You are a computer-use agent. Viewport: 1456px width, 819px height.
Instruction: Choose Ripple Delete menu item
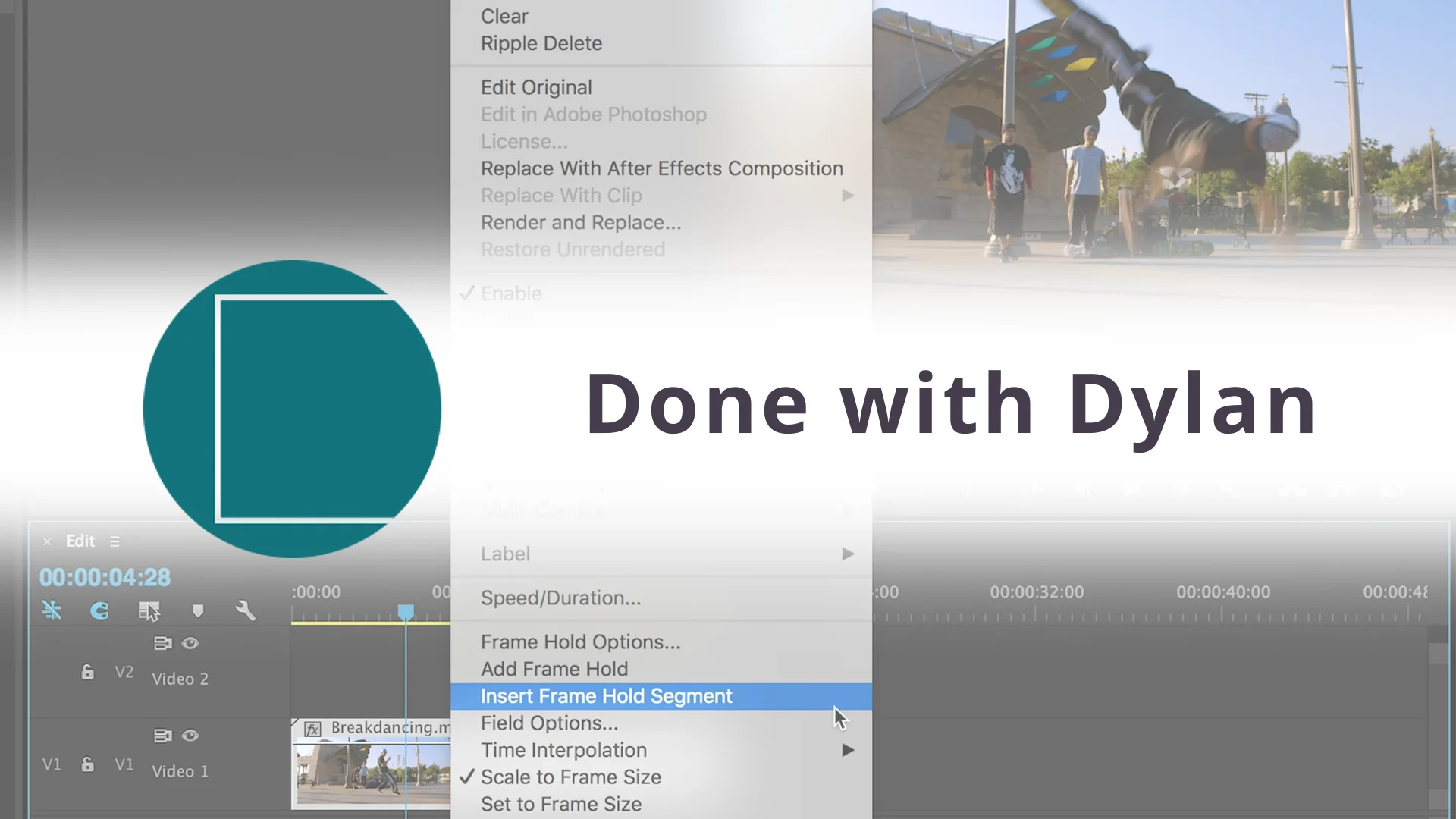point(541,43)
